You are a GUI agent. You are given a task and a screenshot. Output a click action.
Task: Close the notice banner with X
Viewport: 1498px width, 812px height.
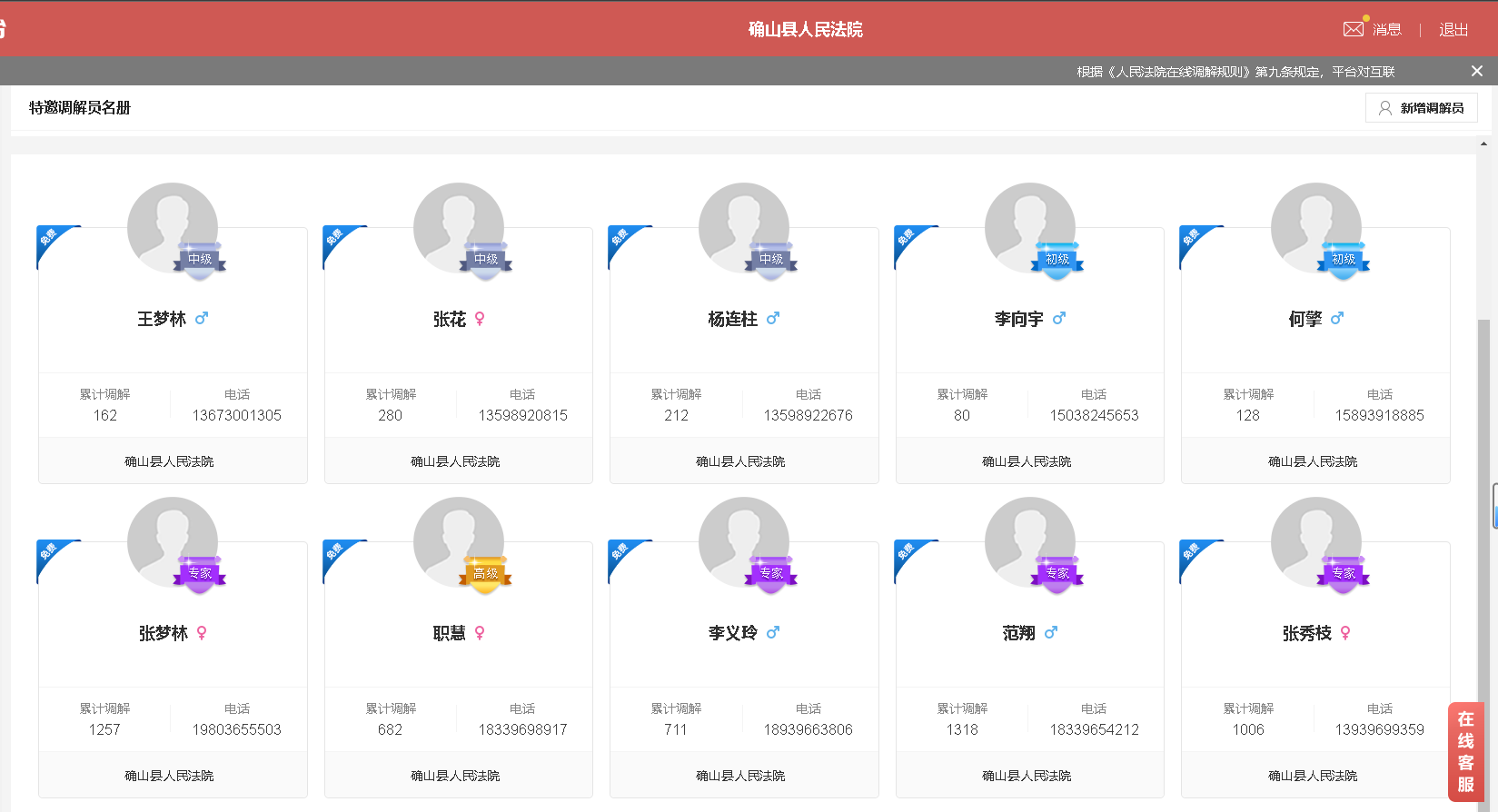pos(1477,71)
